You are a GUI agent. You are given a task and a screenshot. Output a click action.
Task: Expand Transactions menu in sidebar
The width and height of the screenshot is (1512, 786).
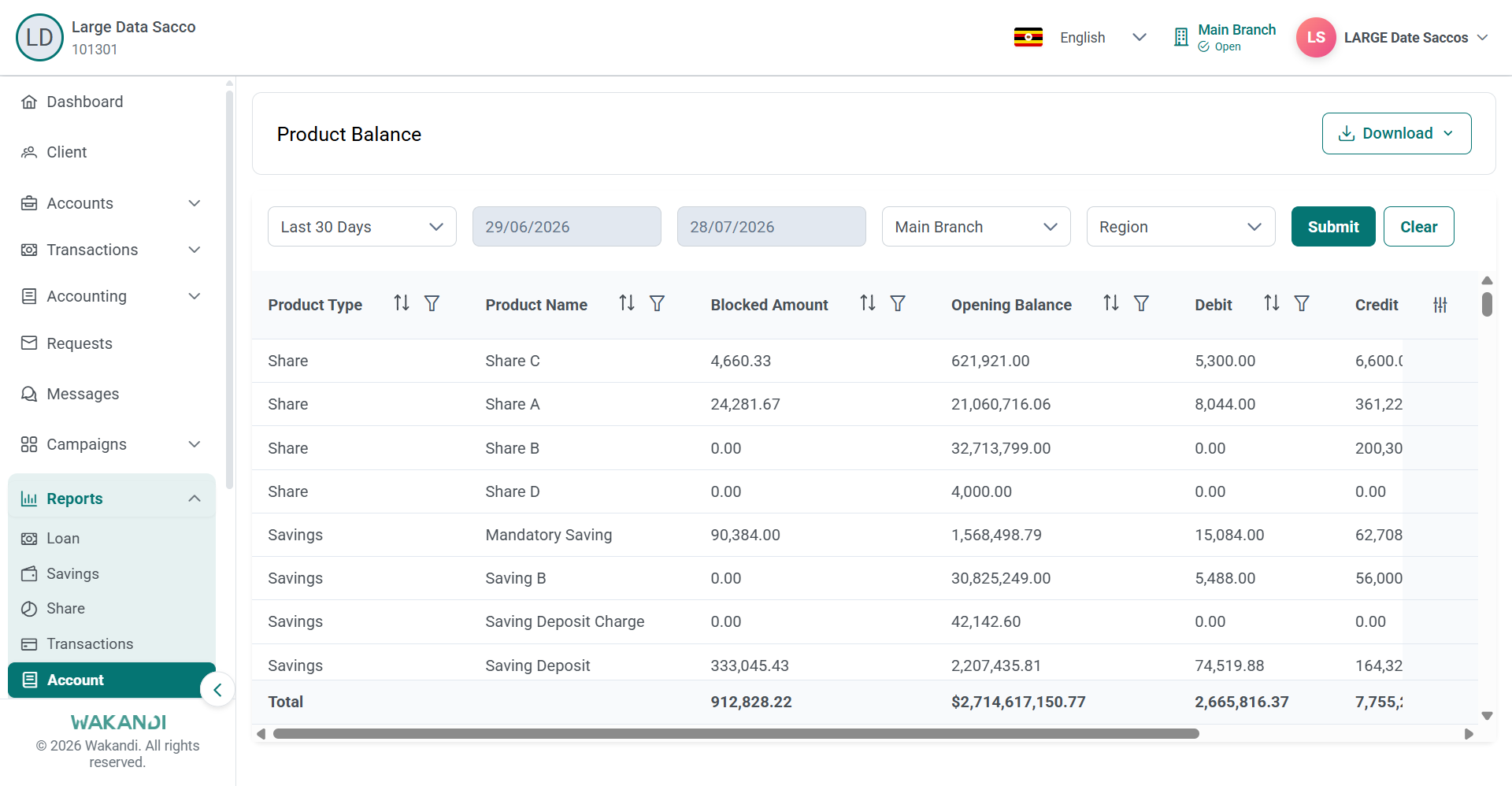[x=113, y=250]
